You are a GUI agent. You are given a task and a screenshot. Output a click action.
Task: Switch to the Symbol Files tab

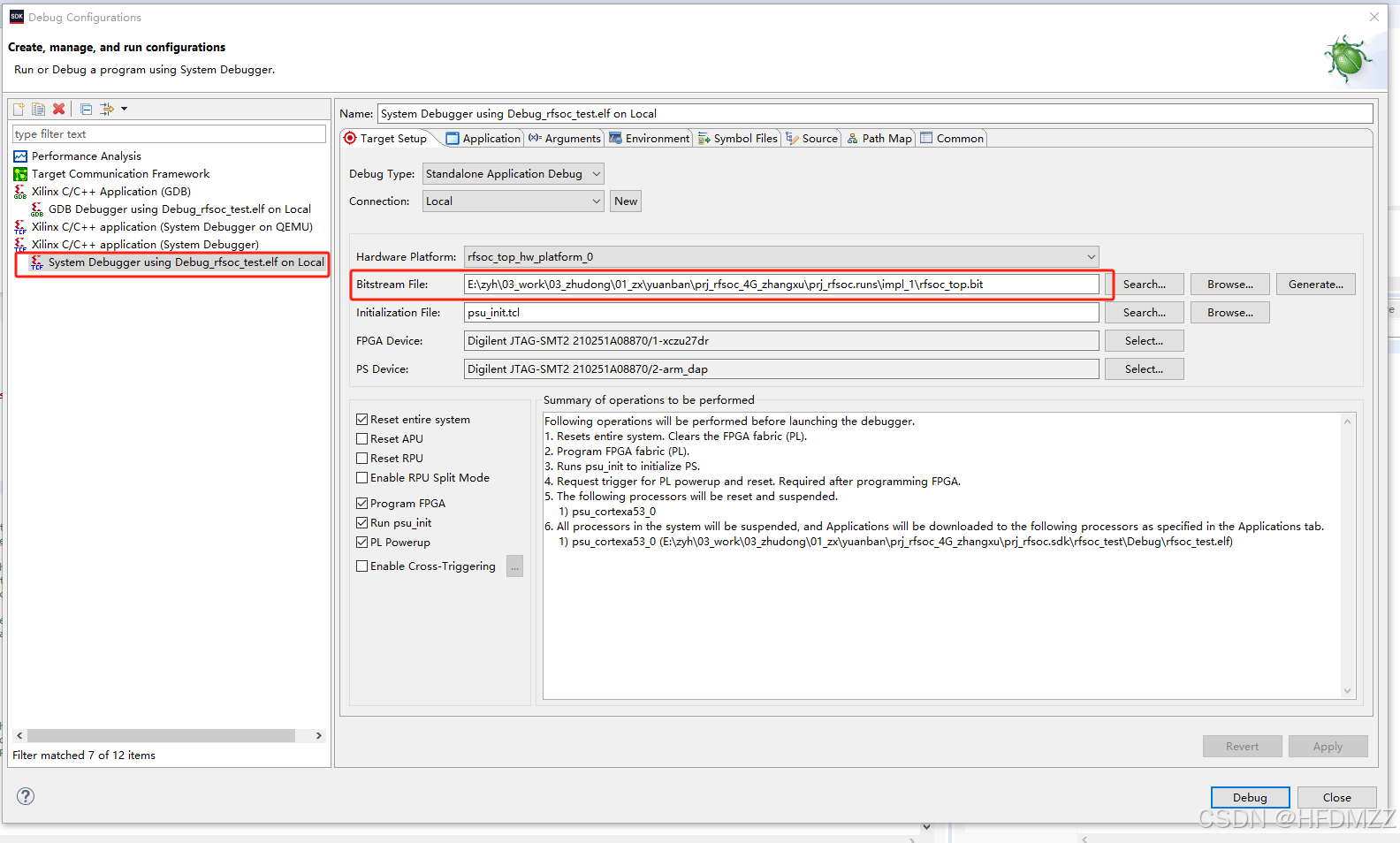pyautogui.click(x=738, y=139)
